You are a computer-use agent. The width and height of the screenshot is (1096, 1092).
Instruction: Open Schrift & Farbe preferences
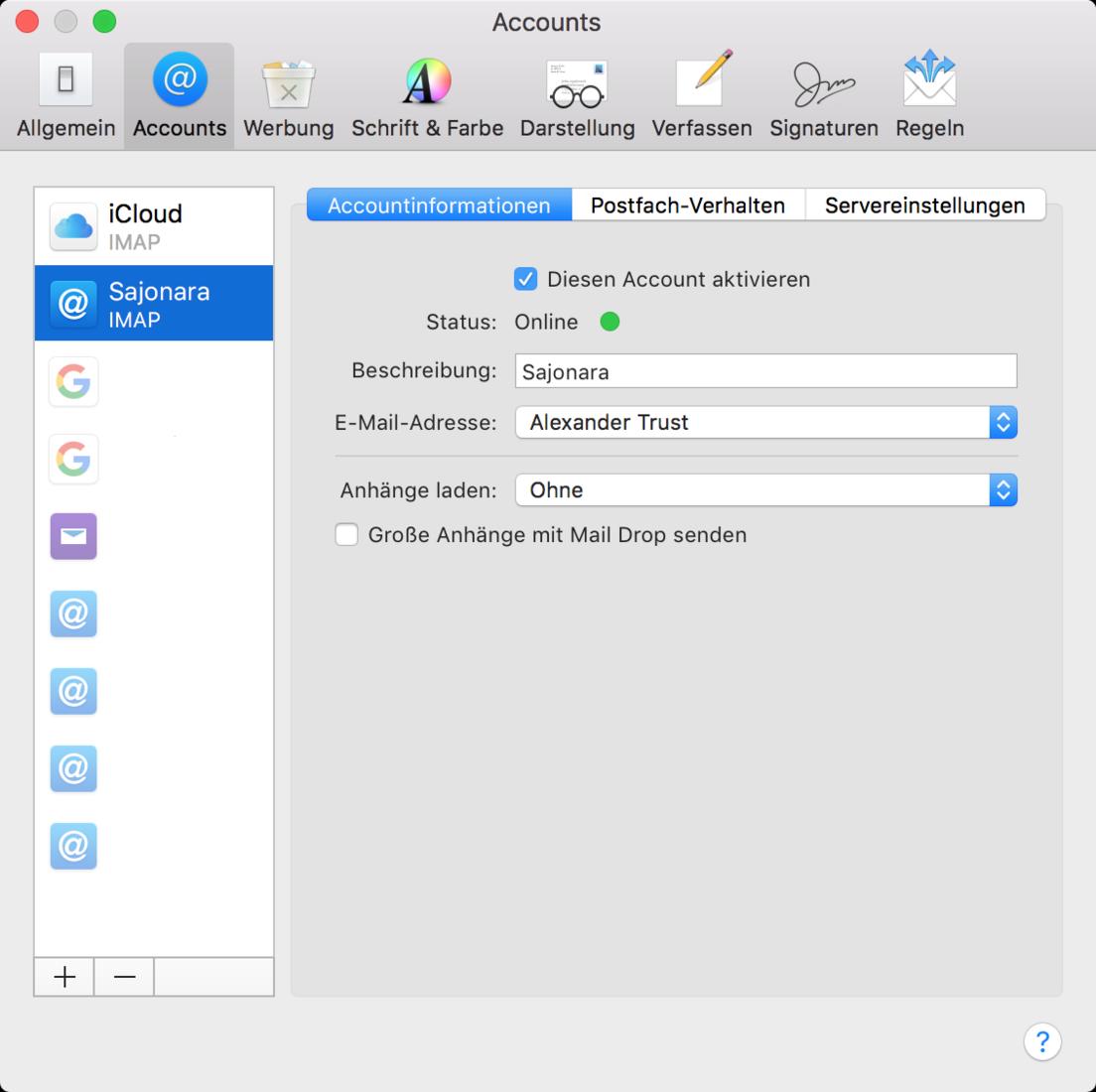427,96
